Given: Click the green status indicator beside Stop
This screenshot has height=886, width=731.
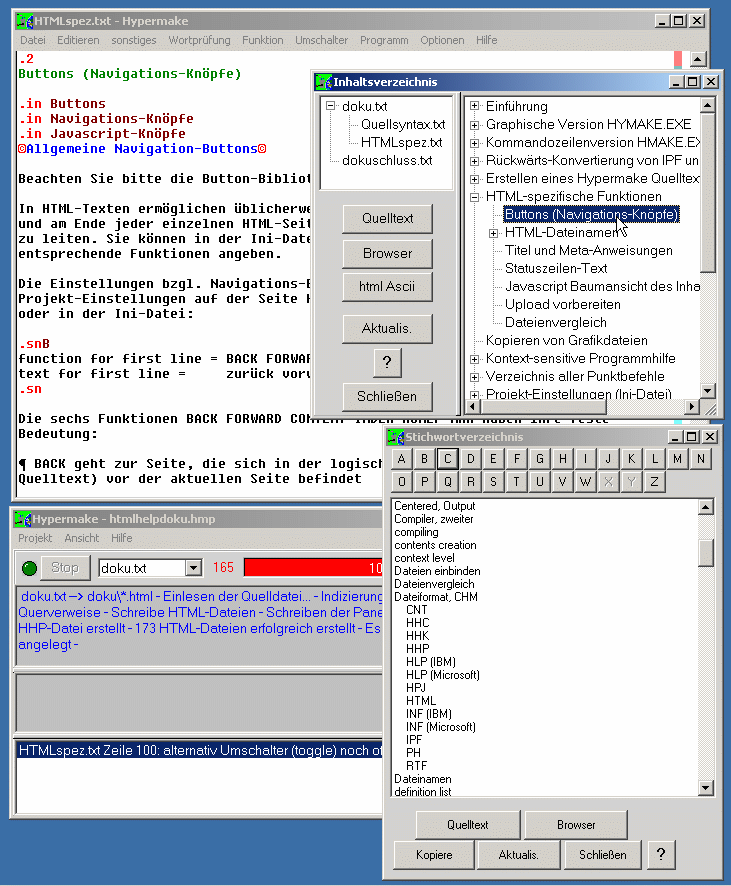Looking at the screenshot, I should (x=29, y=568).
